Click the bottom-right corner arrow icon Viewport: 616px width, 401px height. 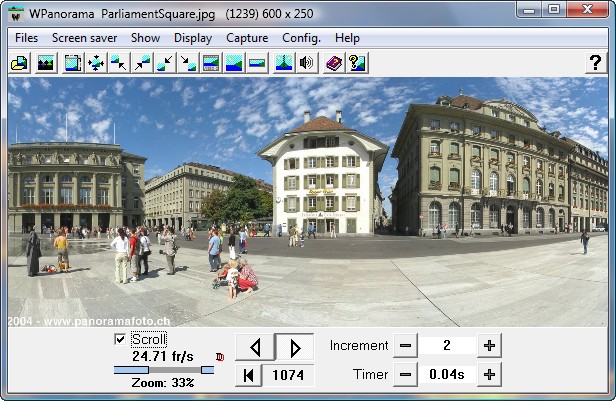188,63
